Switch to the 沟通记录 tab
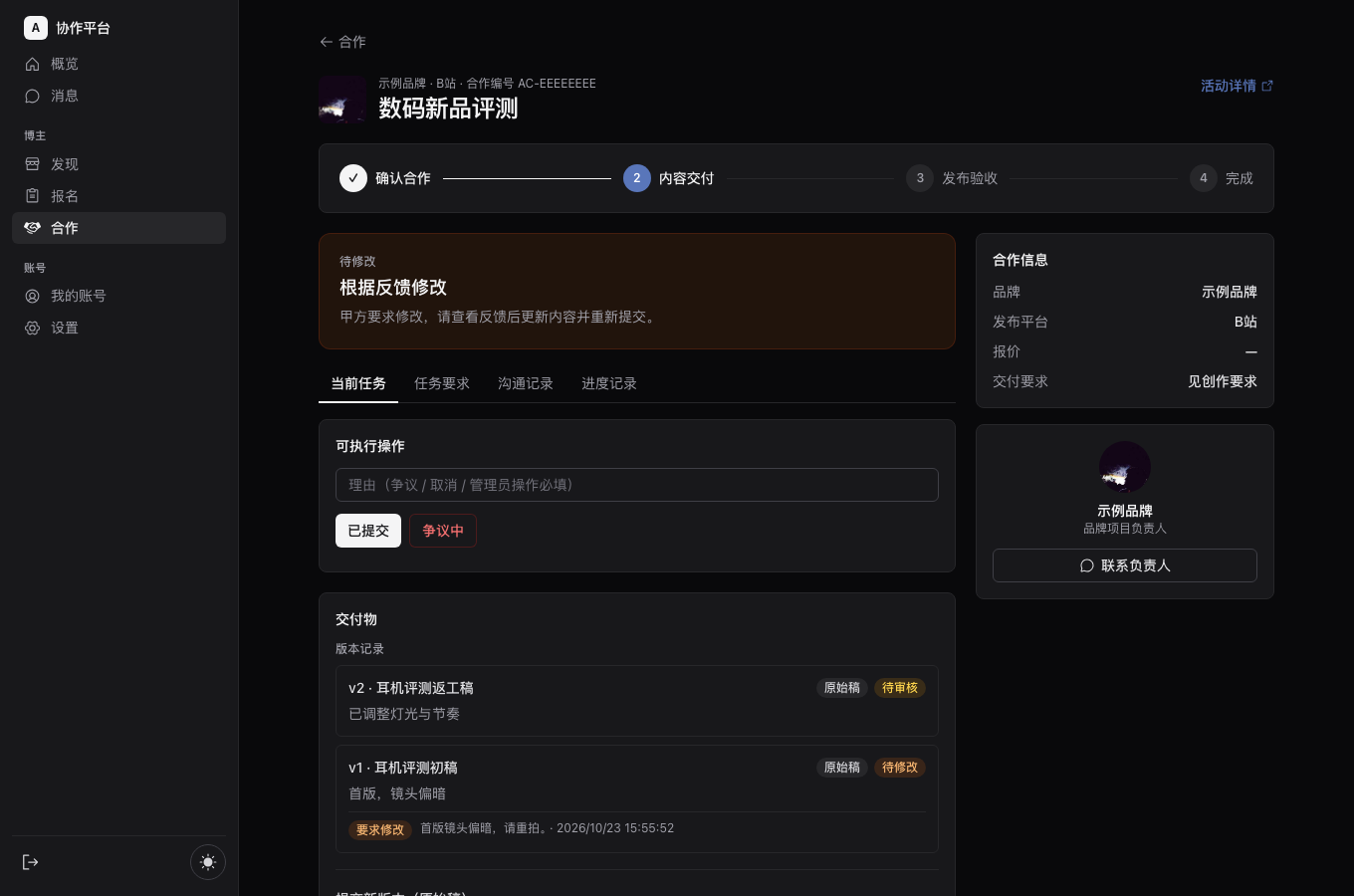The image size is (1354, 896). click(526, 383)
